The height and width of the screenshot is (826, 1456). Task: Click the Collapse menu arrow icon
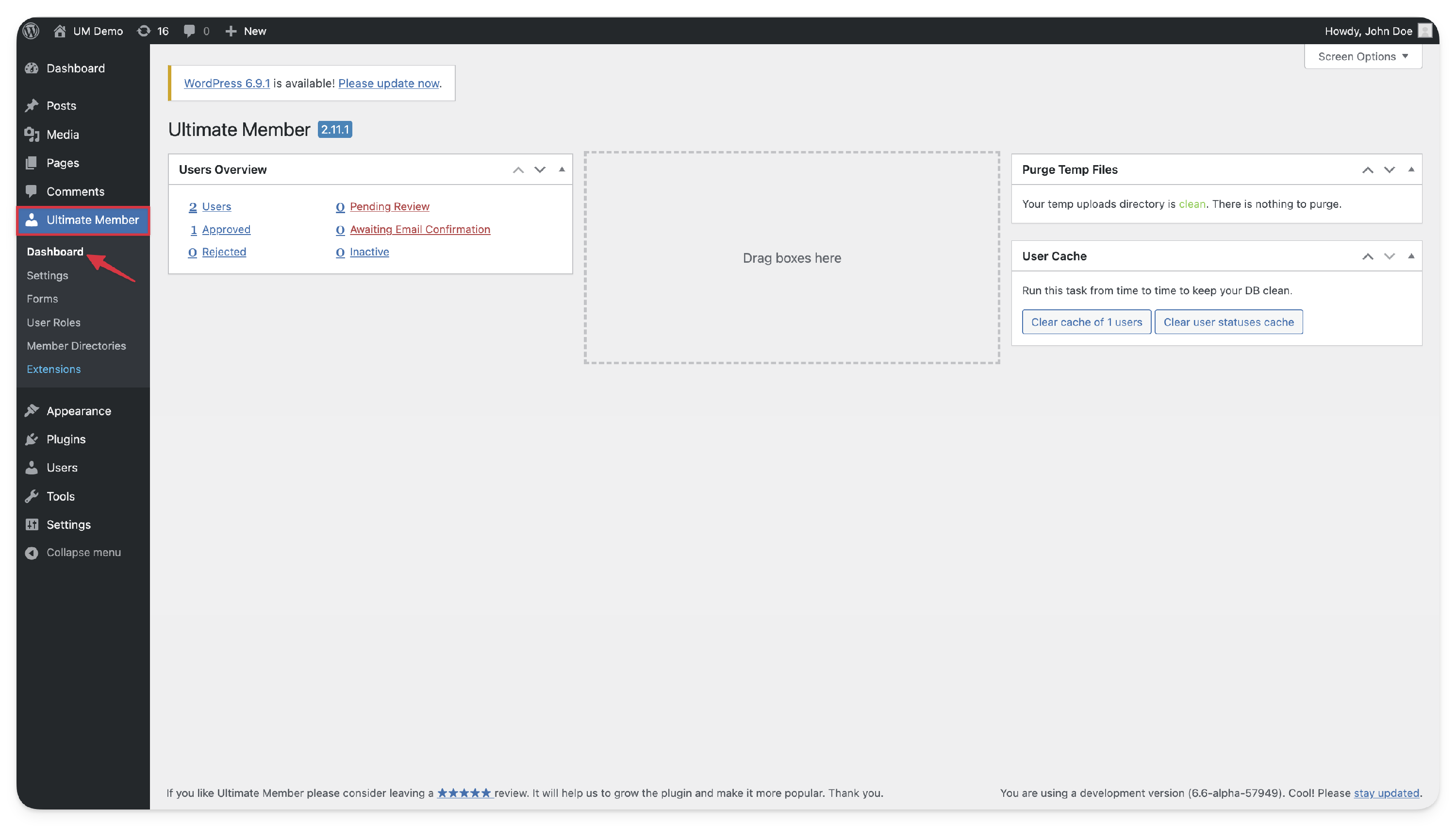point(32,553)
